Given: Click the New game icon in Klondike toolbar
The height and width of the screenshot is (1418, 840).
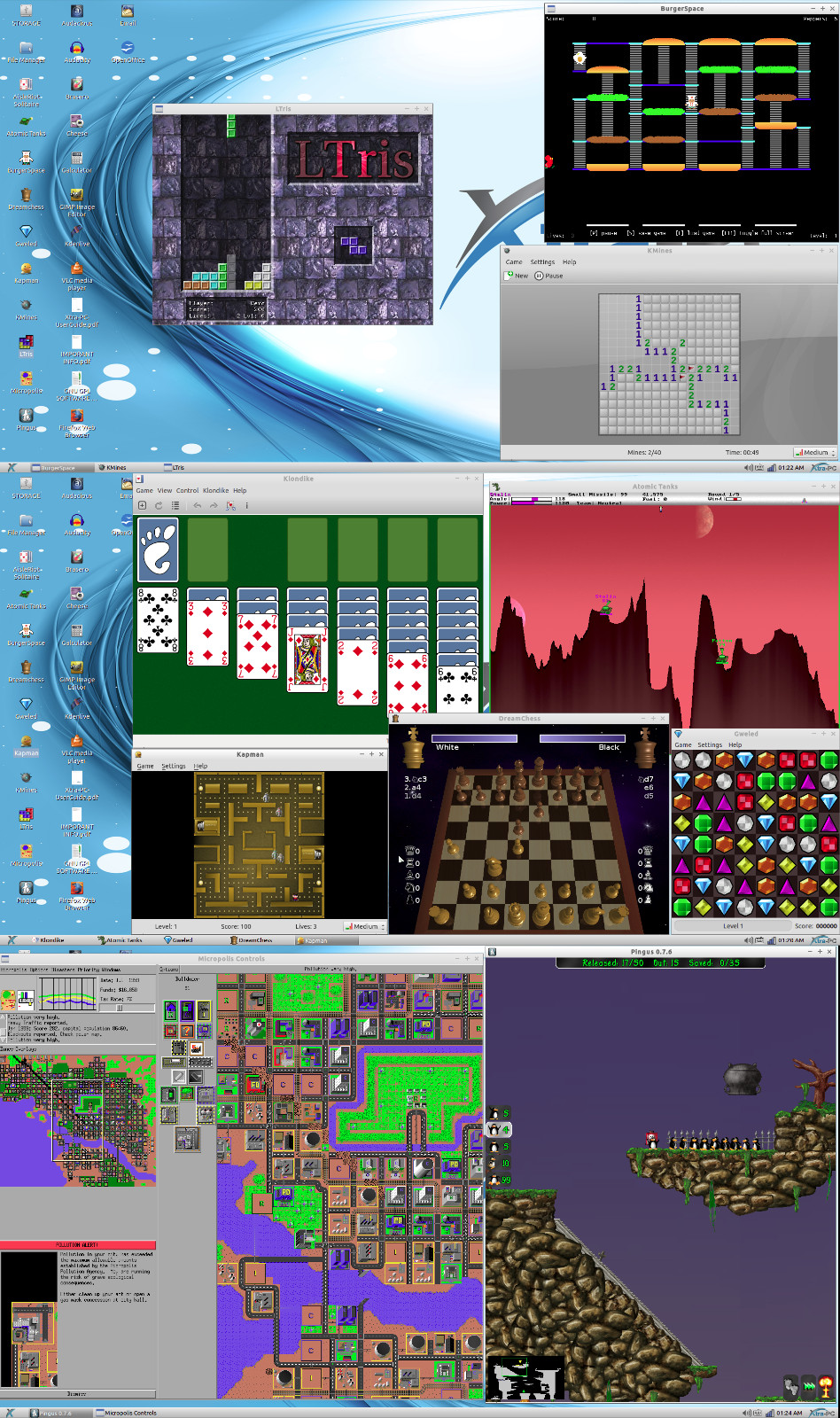Looking at the screenshot, I should tap(142, 505).
